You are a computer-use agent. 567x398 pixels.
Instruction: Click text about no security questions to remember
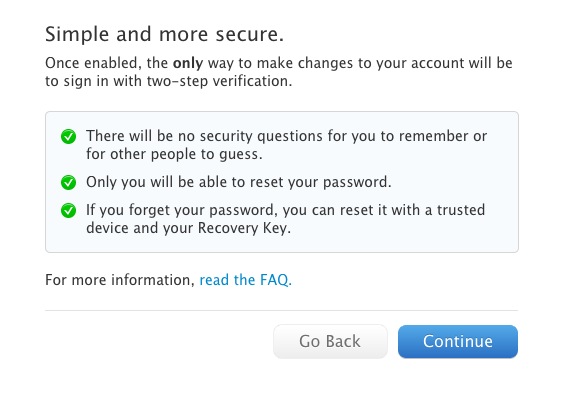point(286,136)
